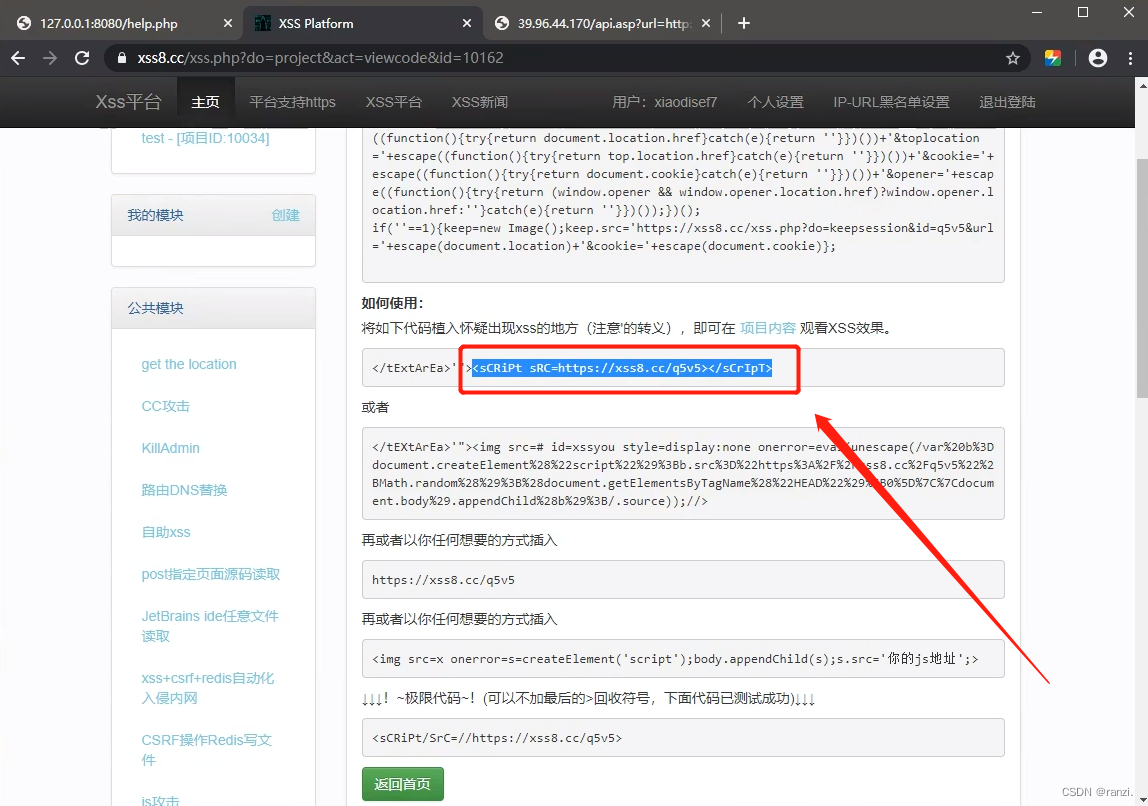The height and width of the screenshot is (806, 1148).
Task: Open a new tab with plus button
Action: (x=744, y=23)
